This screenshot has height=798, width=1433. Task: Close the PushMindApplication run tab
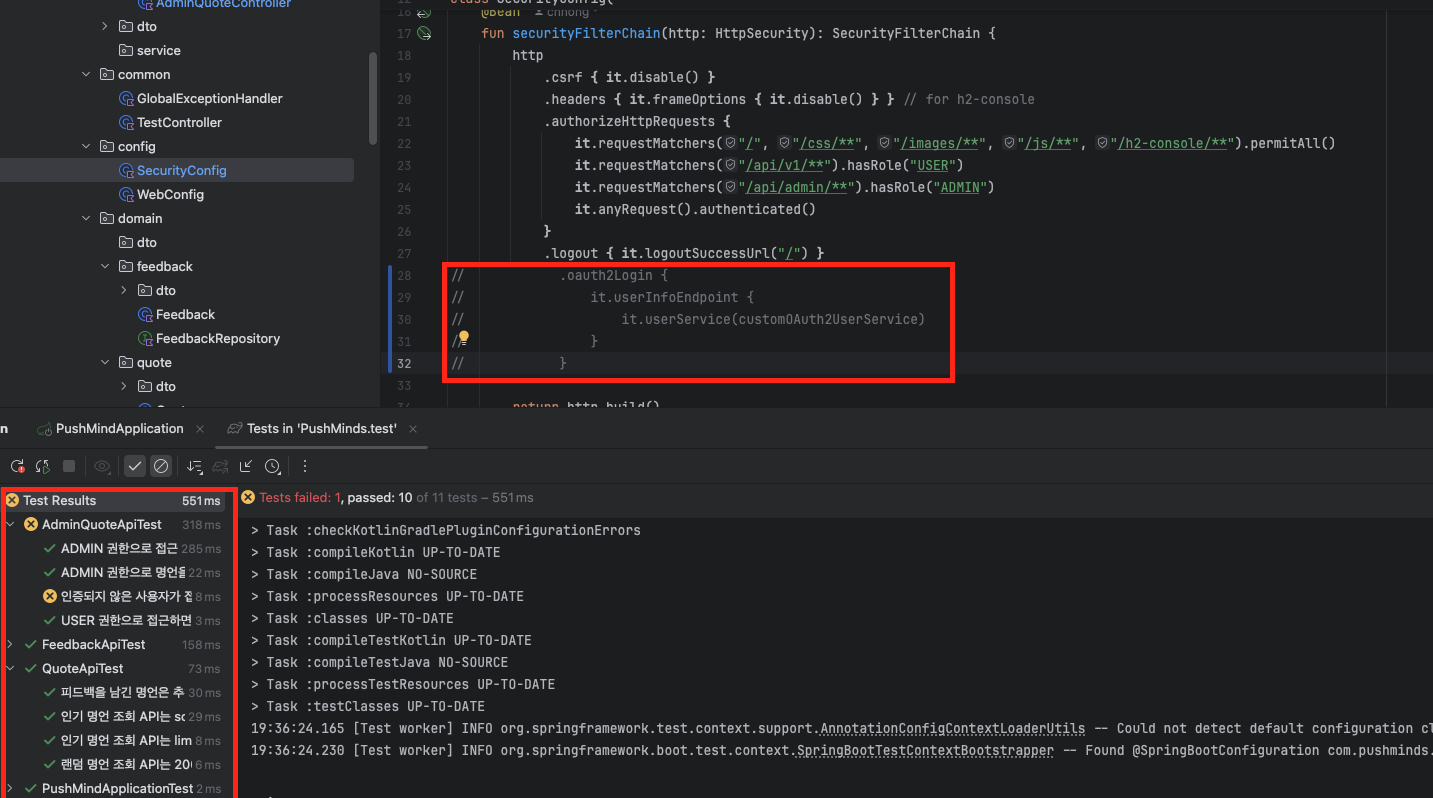pyautogui.click(x=200, y=428)
